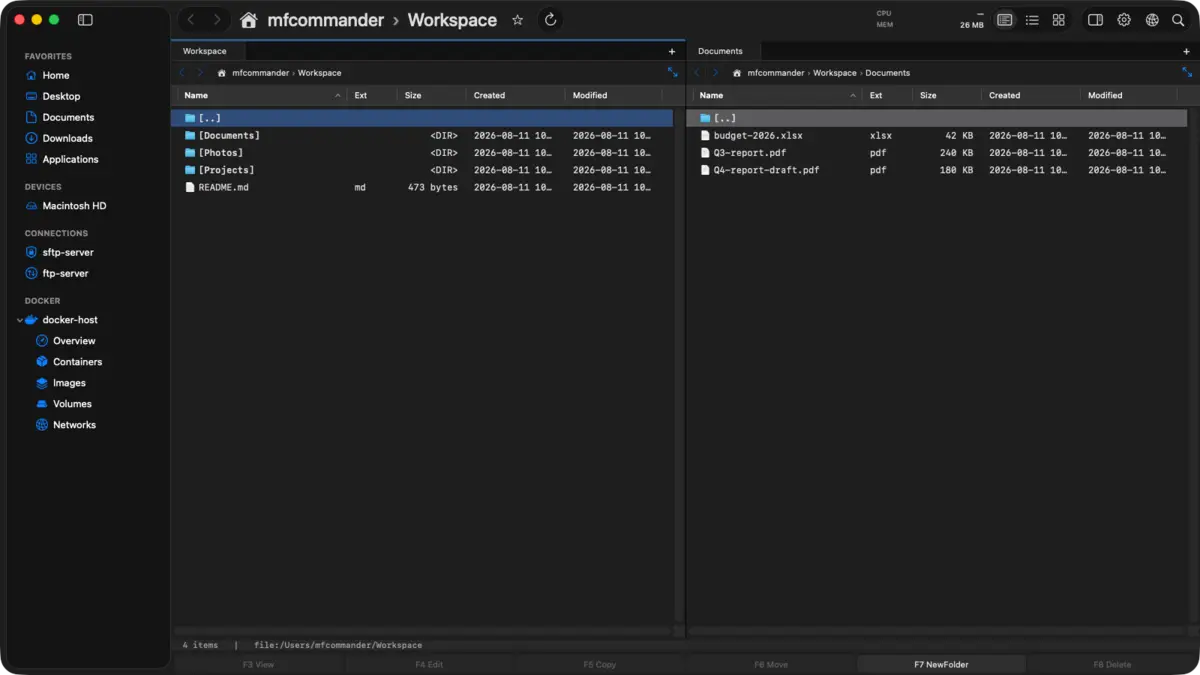Viewport: 1200px width, 675px height.
Task: Select README.md file
Action: point(422,187)
